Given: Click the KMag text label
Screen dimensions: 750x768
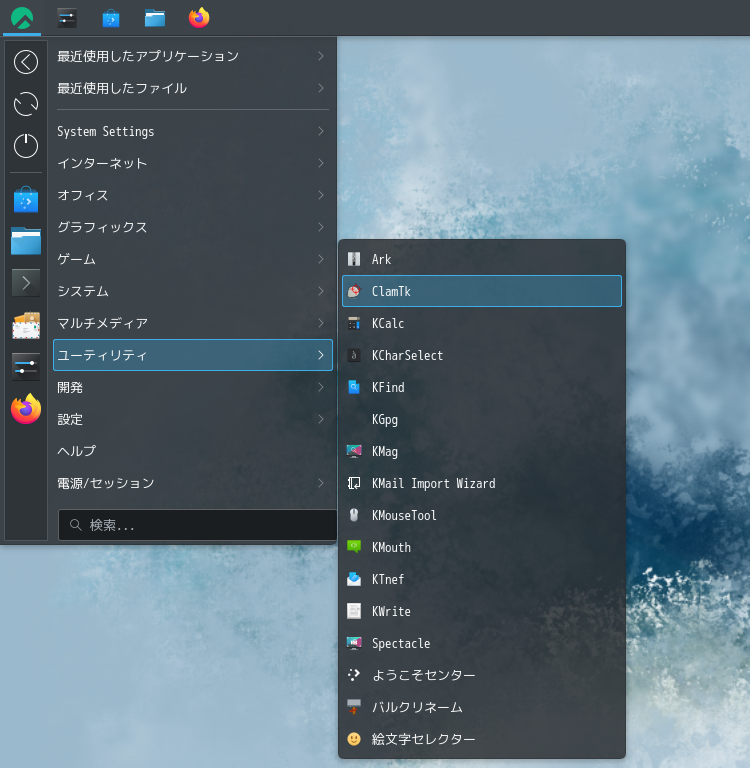Looking at the screenshot, I should [x=385, y=452].
